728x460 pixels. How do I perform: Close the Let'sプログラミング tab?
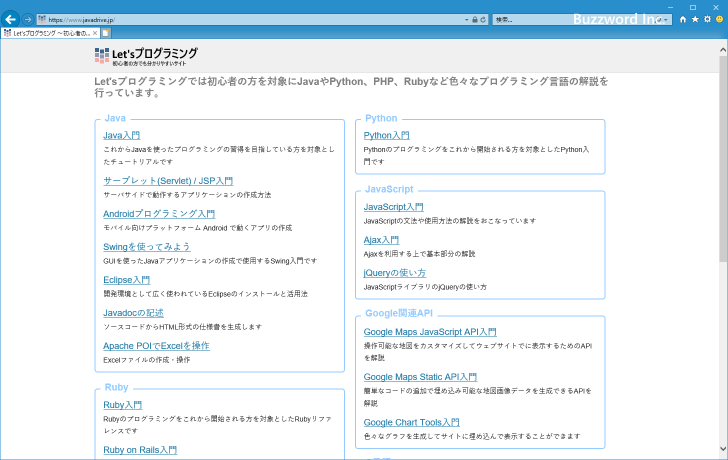coord(95,33)
